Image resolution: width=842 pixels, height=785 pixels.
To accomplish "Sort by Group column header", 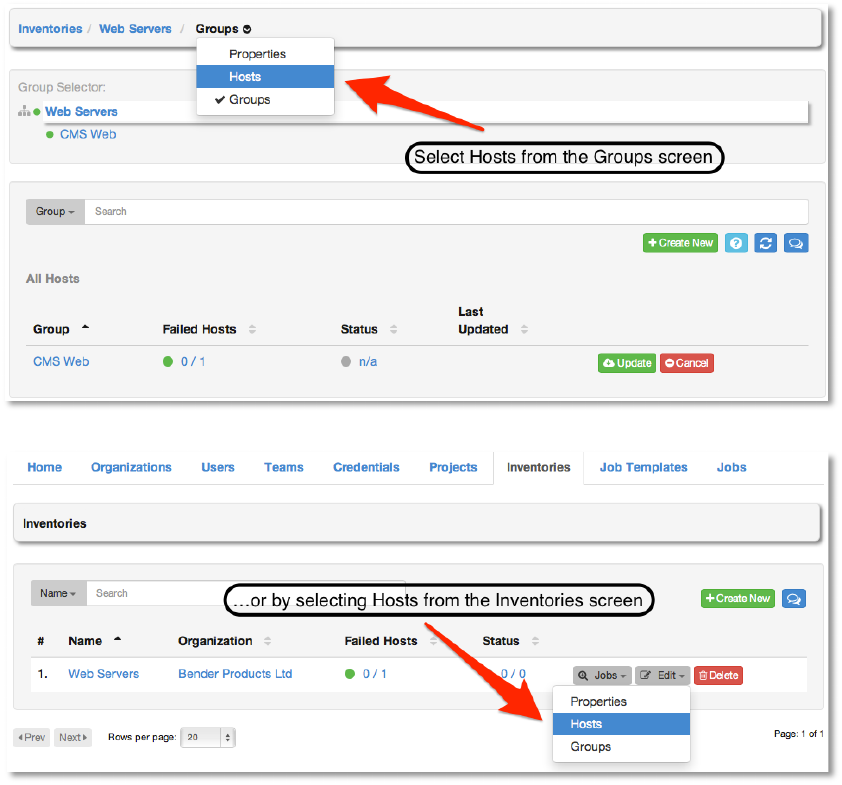I will [61, 329].
